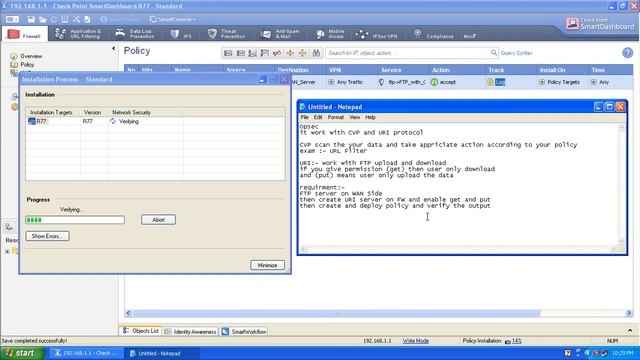The width and height of the screenshot is (640, 360).
Task: Click the Minimize button in Installation Process dialog
Action: pos(267,265)
